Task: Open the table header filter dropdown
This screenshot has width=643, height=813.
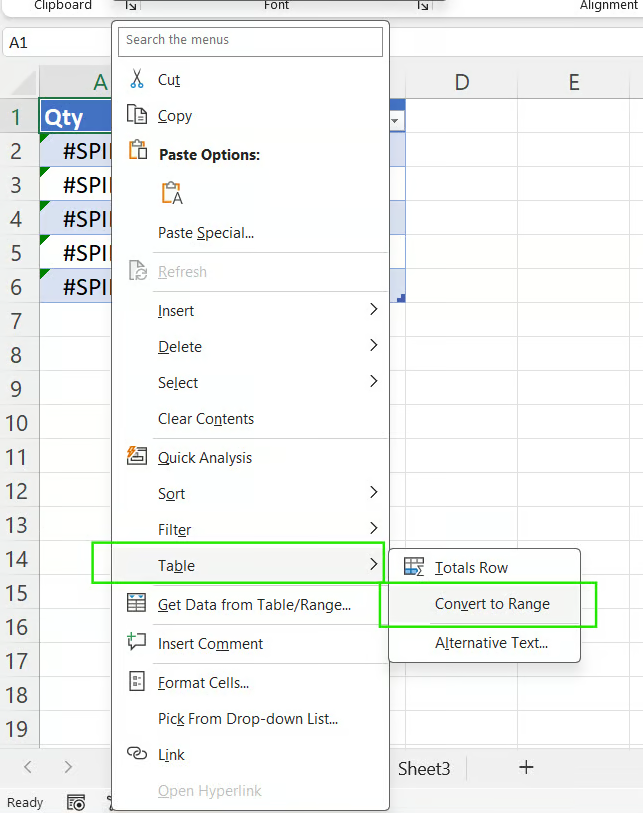Action: point(396,120)
